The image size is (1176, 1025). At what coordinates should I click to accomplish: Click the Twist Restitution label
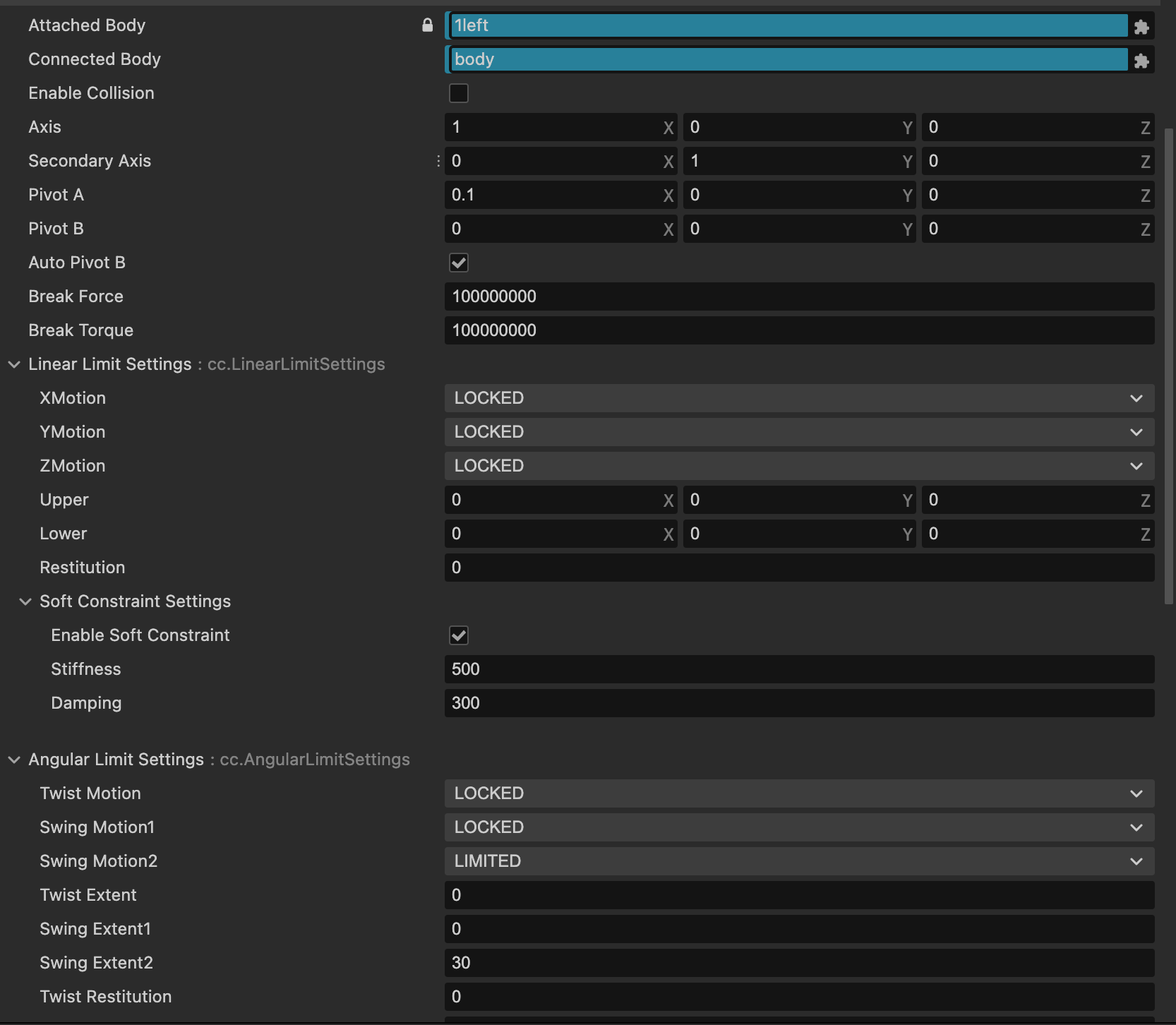[x=106, y=997]
